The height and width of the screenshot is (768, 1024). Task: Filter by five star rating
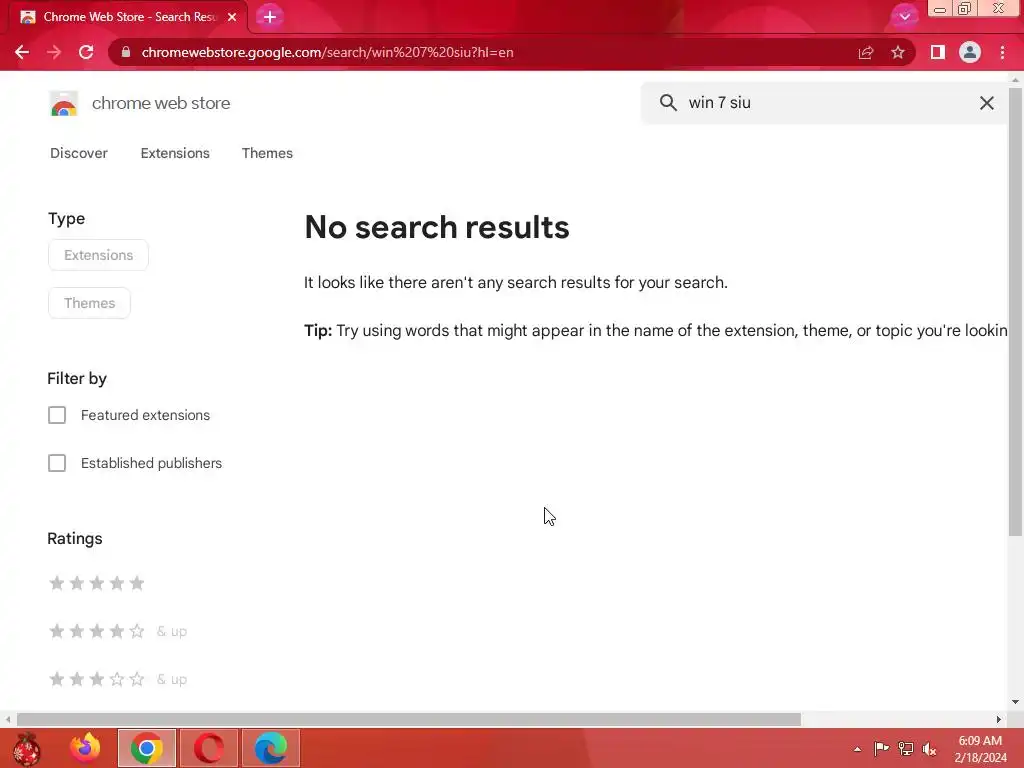(x=97, y=583)
